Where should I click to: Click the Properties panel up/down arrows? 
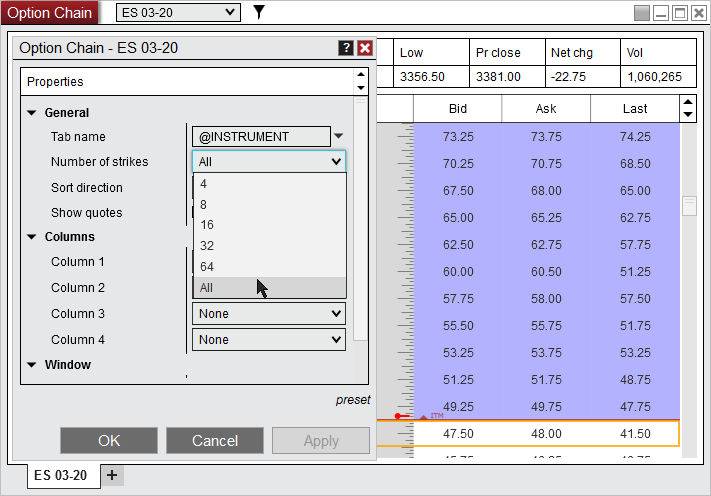[360, 81]
